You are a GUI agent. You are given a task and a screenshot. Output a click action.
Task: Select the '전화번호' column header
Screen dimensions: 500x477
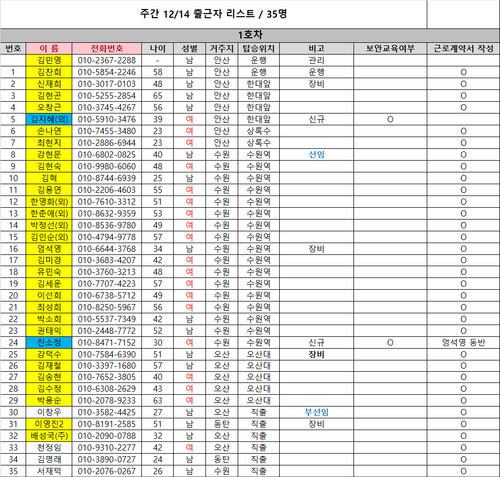(x=107, y=49)
